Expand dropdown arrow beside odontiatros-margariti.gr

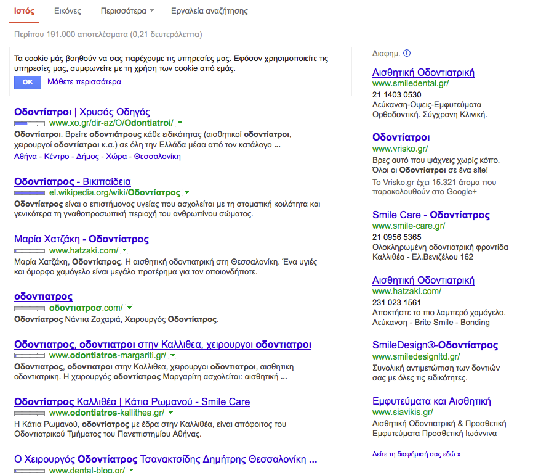pyautogui.click(x=173, y=355)
